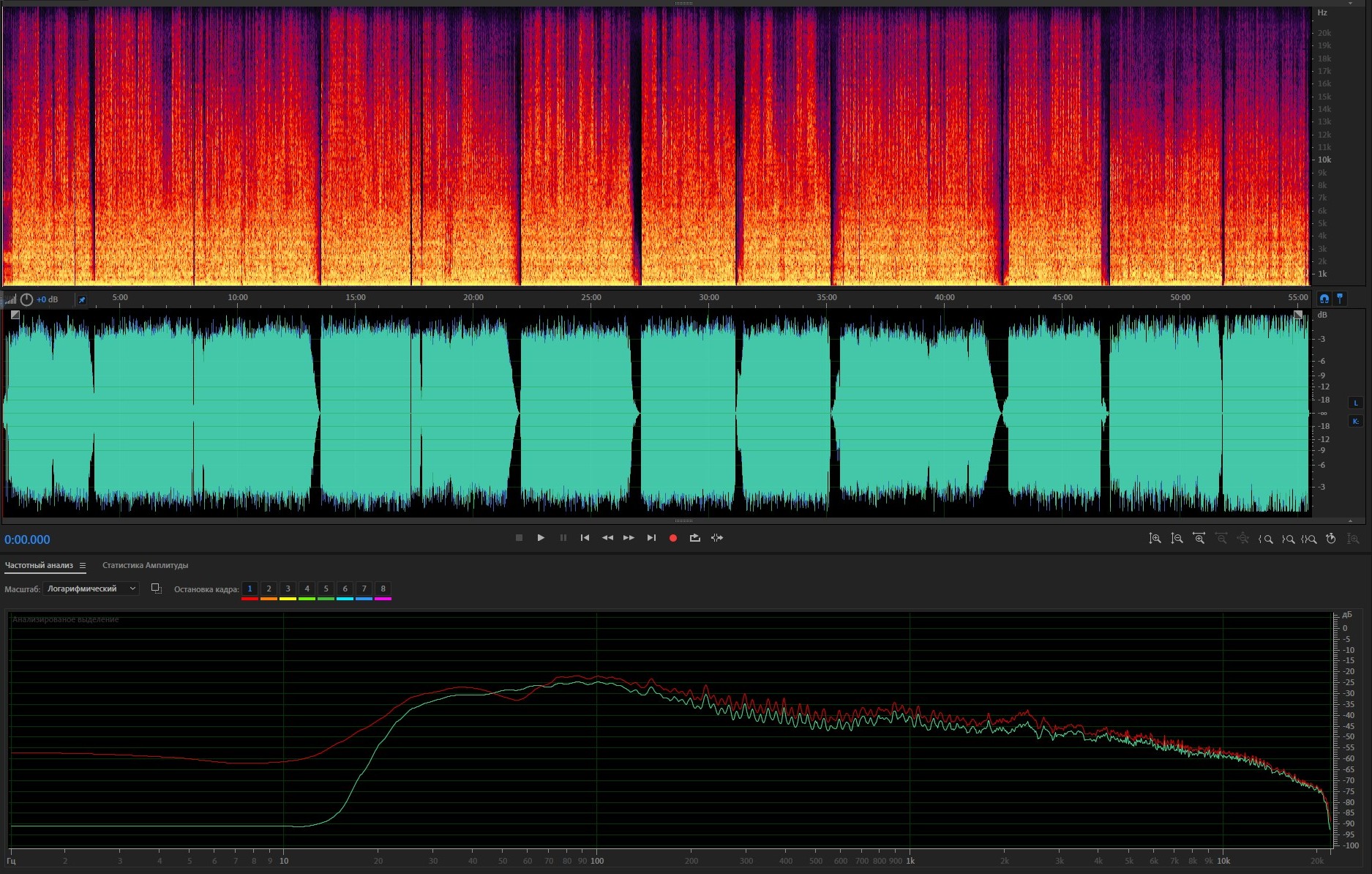
Task: Toggle loop playback icon
Action: point(695,538)
